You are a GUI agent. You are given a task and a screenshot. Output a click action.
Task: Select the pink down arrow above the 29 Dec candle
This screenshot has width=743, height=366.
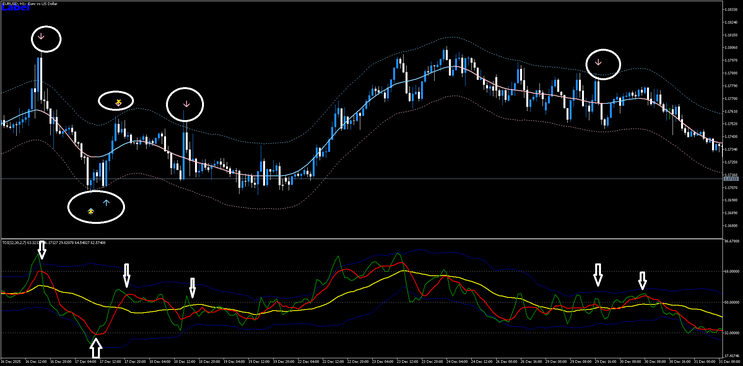tap(598, 62)
